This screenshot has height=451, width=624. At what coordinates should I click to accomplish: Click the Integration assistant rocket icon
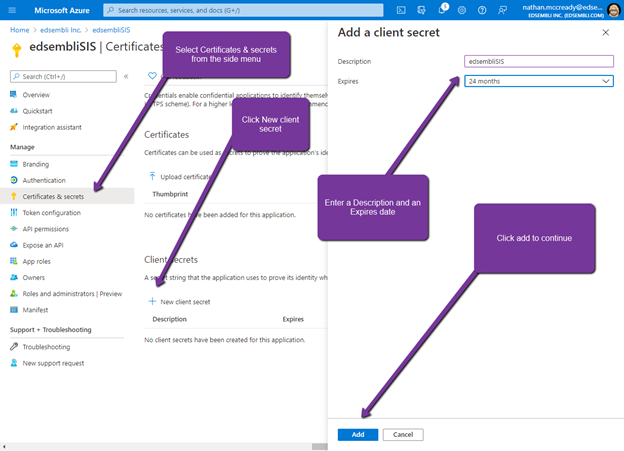coord(14,127)
